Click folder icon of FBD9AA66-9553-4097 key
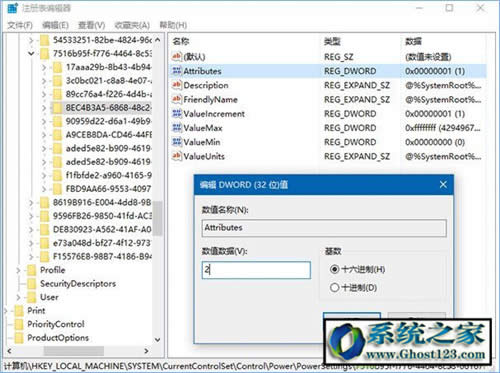This screenshot has width=500, height=373. [x=58, y=189]
